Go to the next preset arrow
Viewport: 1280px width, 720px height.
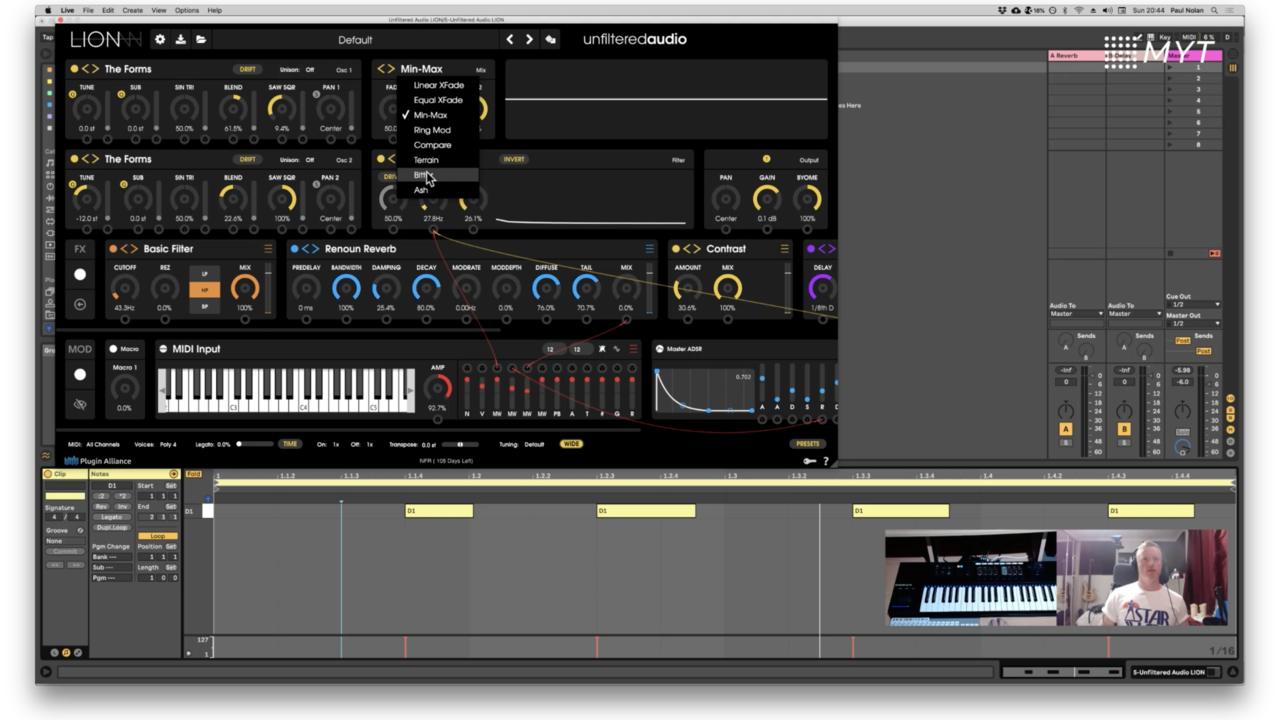click(x=530, y=40)
